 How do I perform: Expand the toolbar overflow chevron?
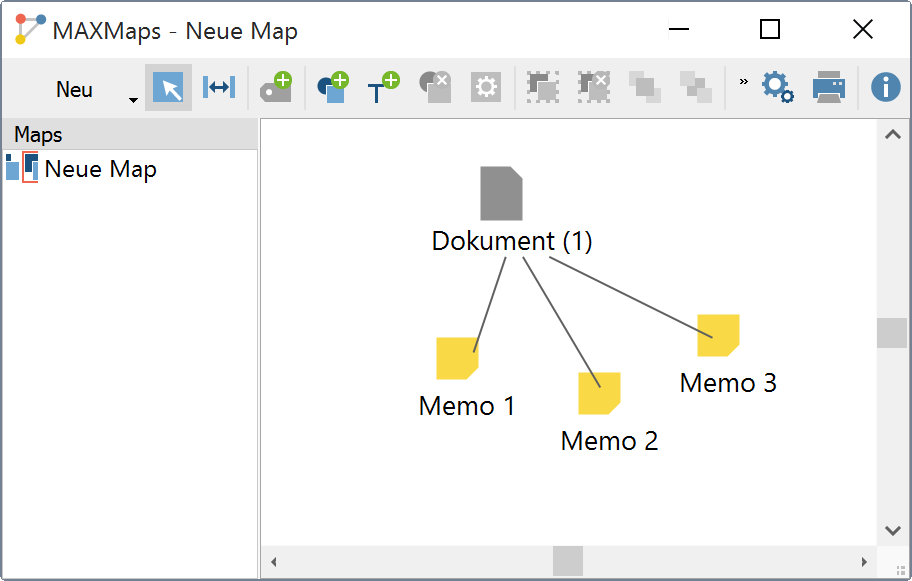click(743, 81)
